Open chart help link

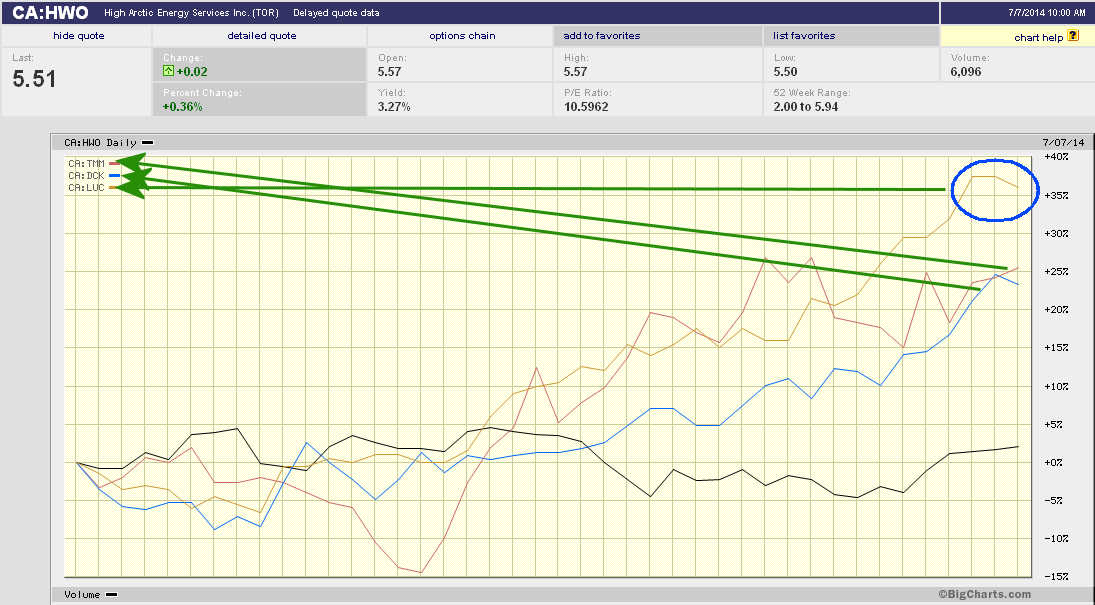(x=1038, y=38)
